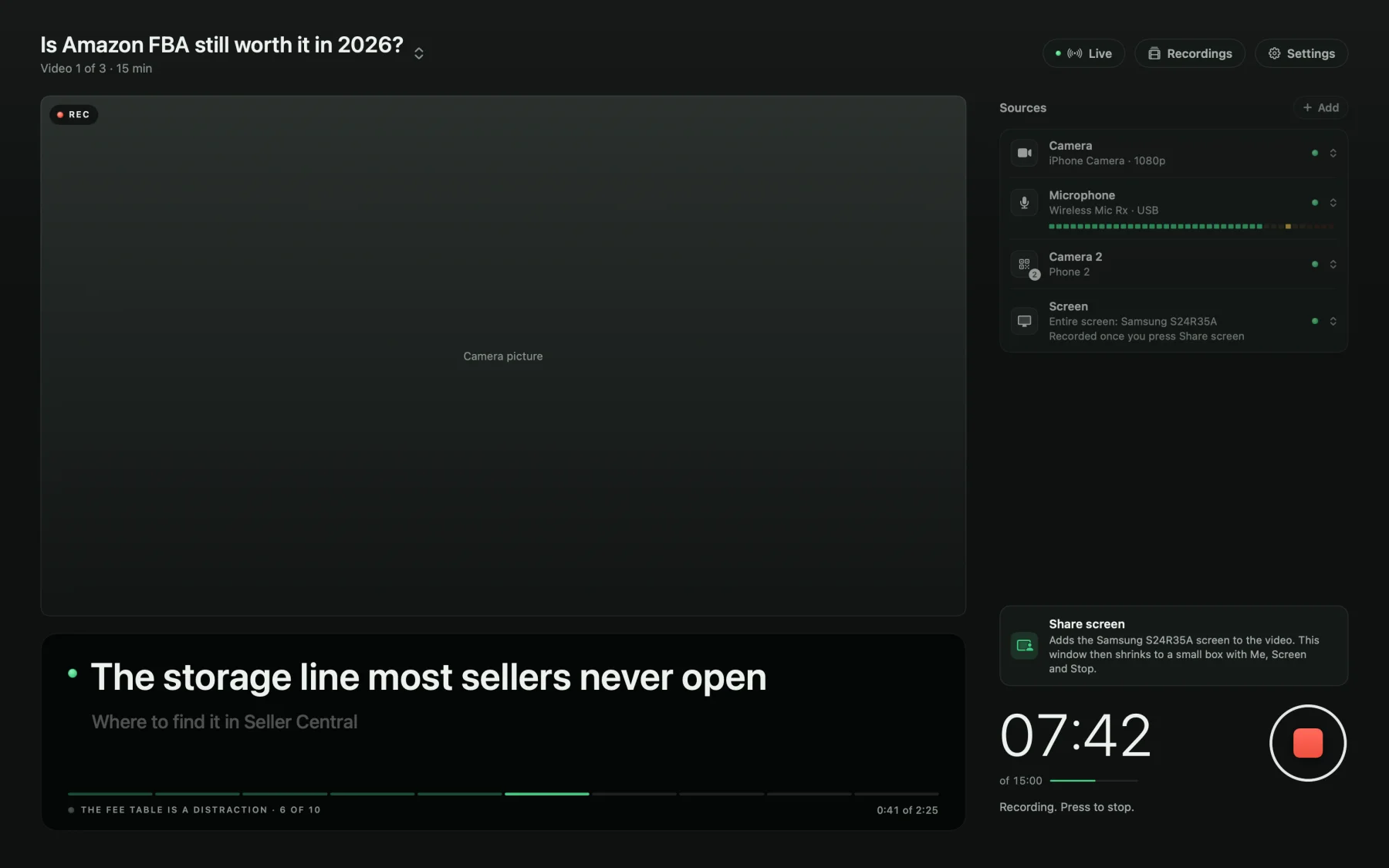Open Settings

1301,53
